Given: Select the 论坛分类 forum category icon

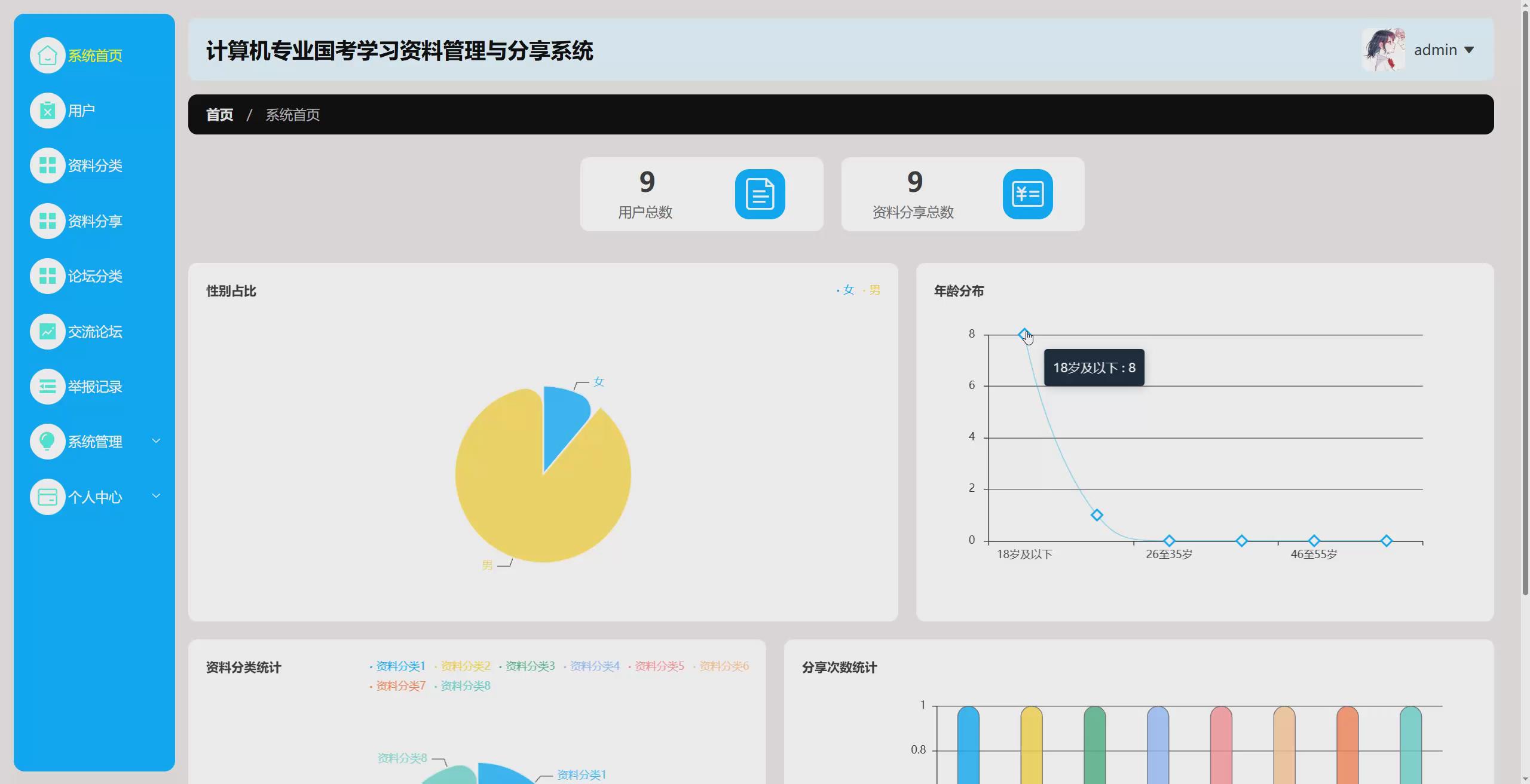Looking at the screenshot, I should [47, 276].
